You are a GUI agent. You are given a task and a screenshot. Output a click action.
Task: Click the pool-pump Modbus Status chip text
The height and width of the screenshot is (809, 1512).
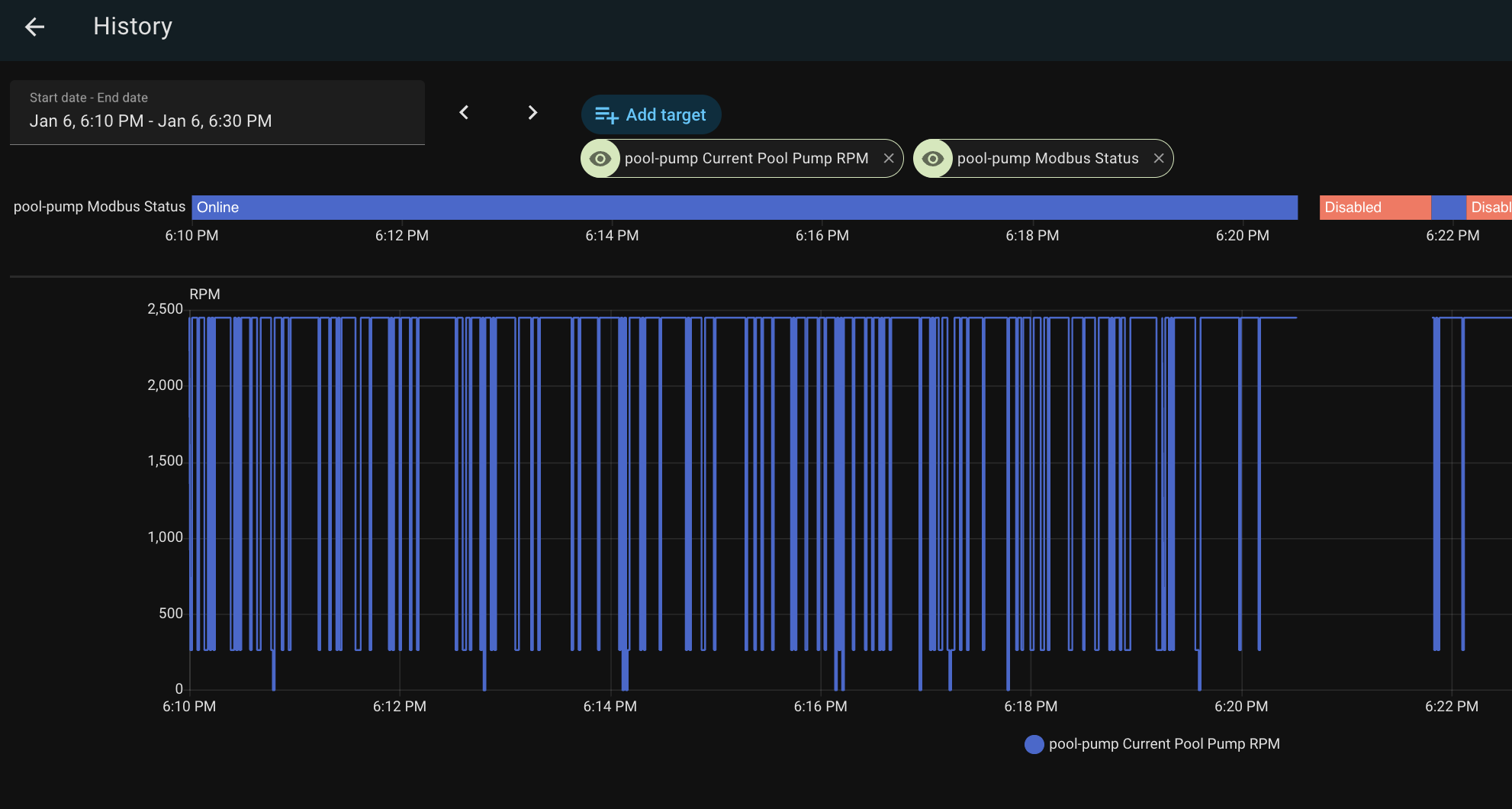[x=1047, y=159]
